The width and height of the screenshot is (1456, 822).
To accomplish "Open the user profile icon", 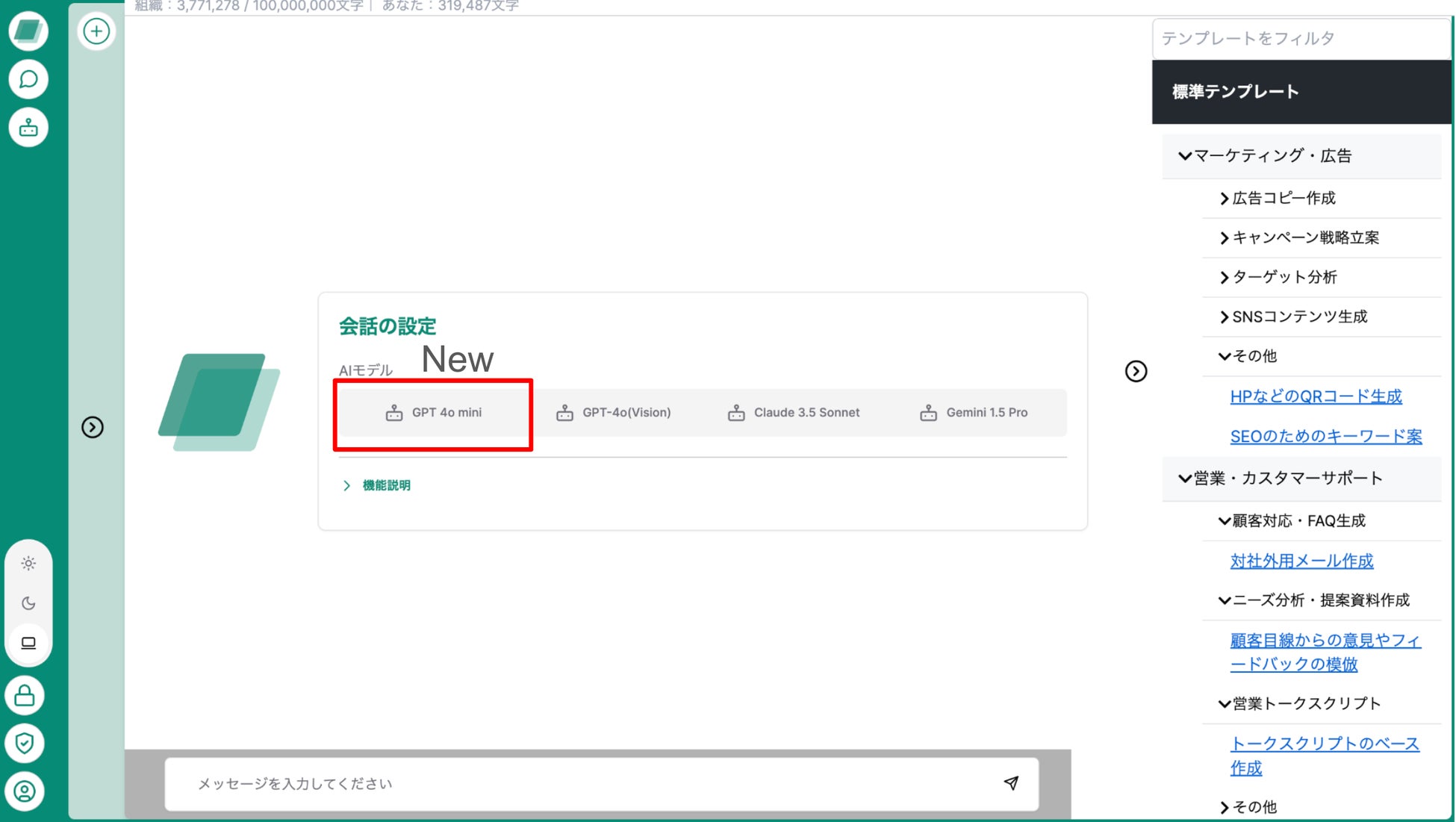I will 25,791.
